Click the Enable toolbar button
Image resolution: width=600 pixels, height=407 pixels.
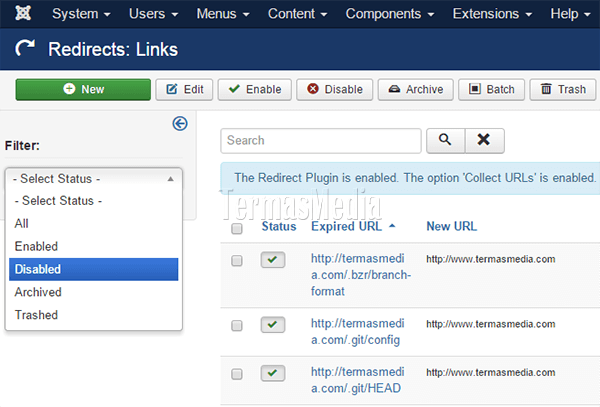[x=255, y=90]
